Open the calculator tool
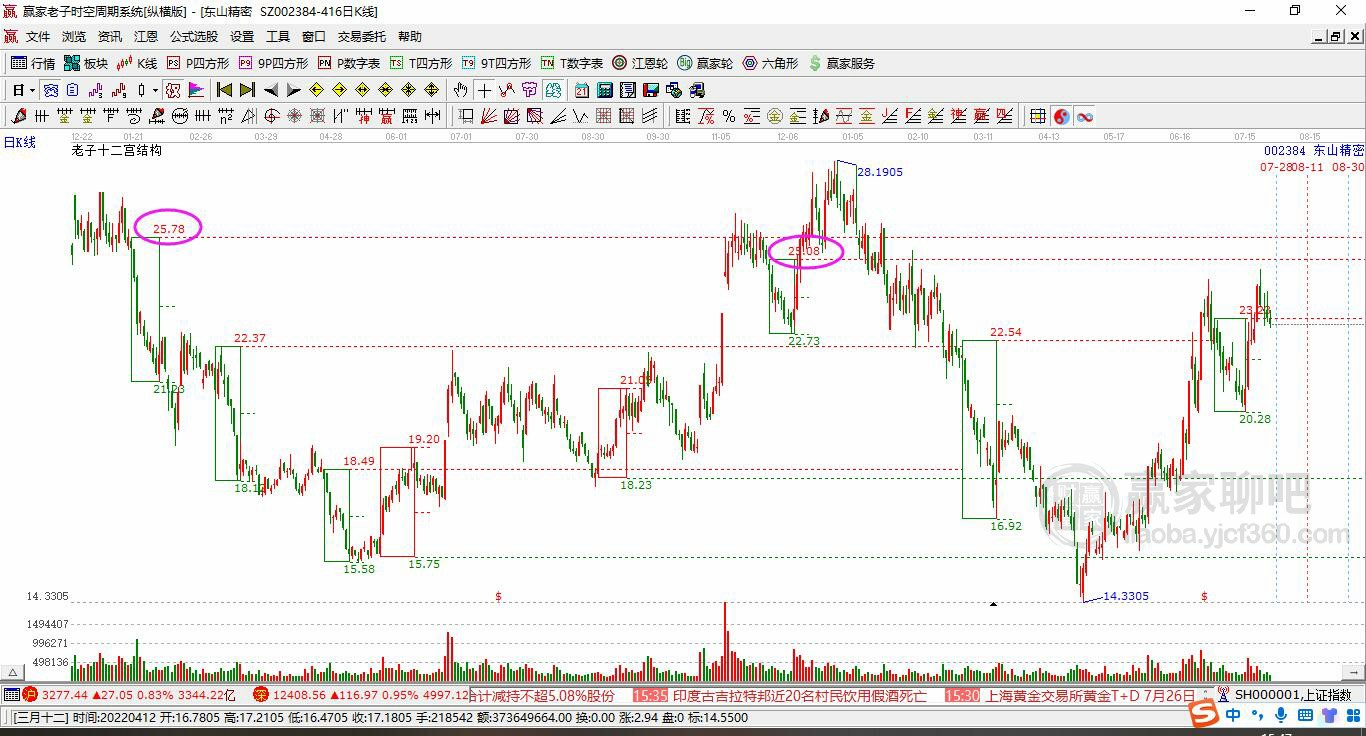The height and width of the screenshot is (736, 1366). point(605,90)
